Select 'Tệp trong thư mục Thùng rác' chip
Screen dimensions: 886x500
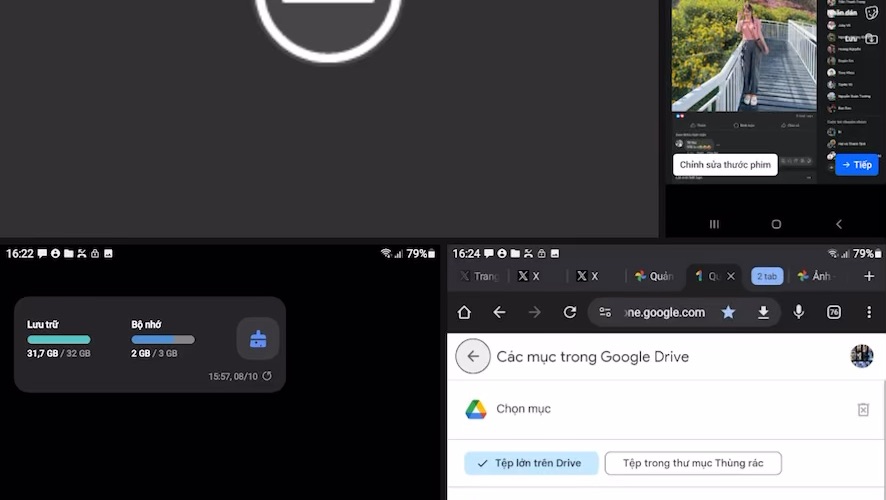pos(692,463)
